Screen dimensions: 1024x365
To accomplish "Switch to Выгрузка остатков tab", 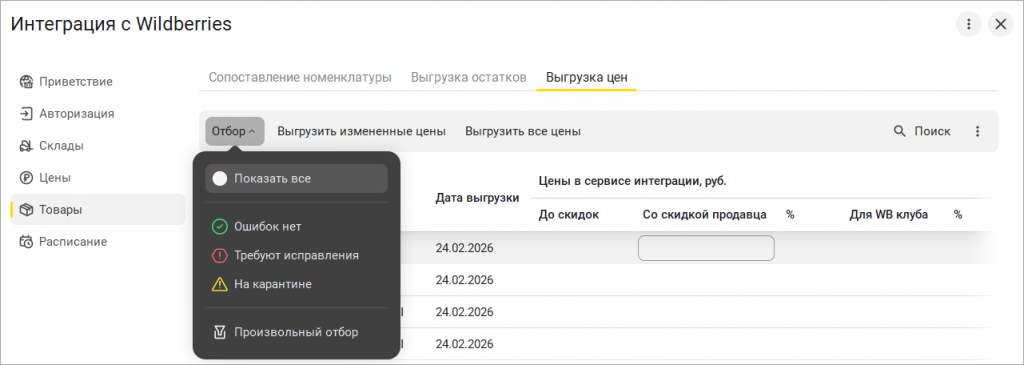I will [468, 77].
